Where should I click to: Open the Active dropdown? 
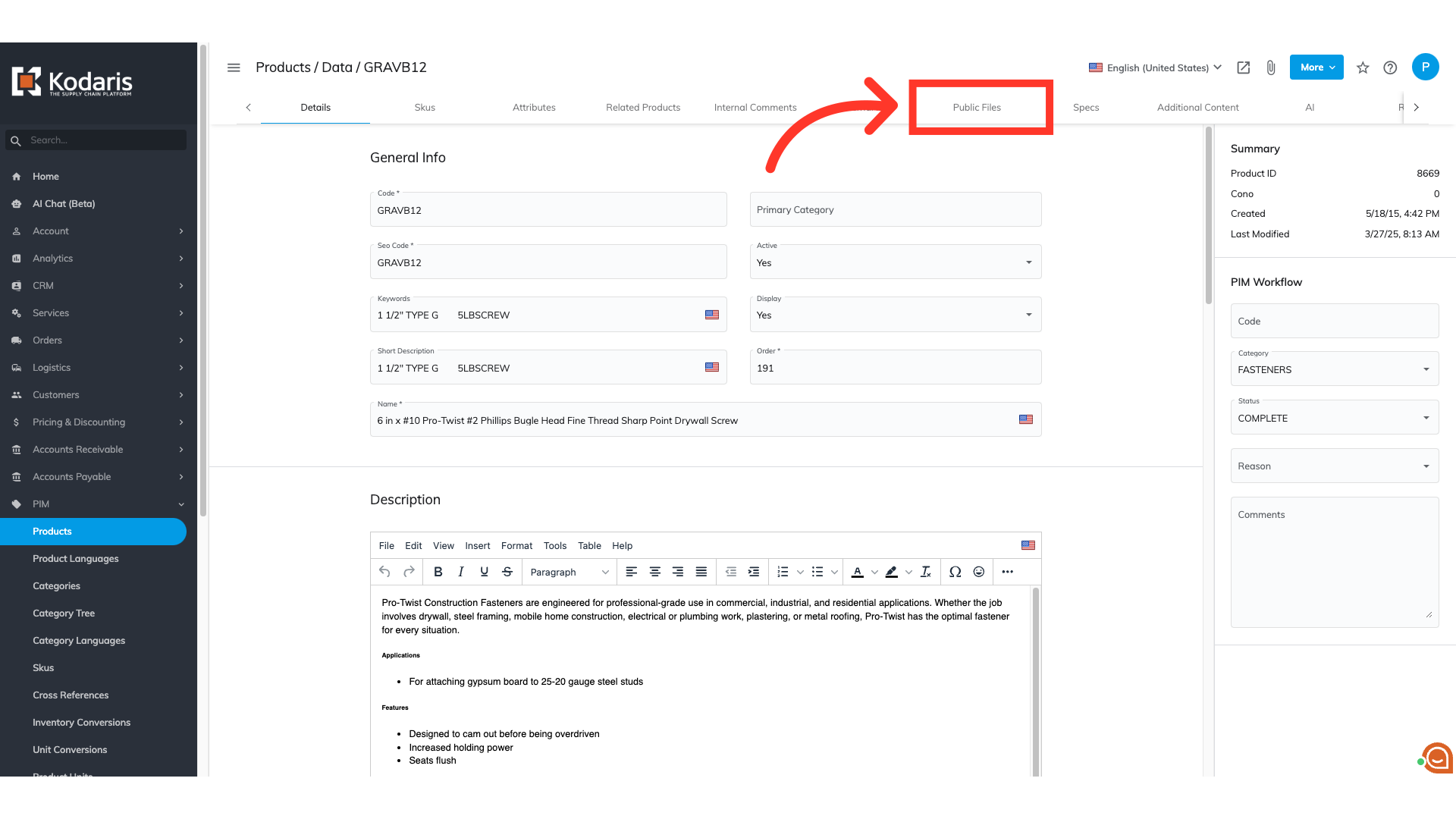895,262
